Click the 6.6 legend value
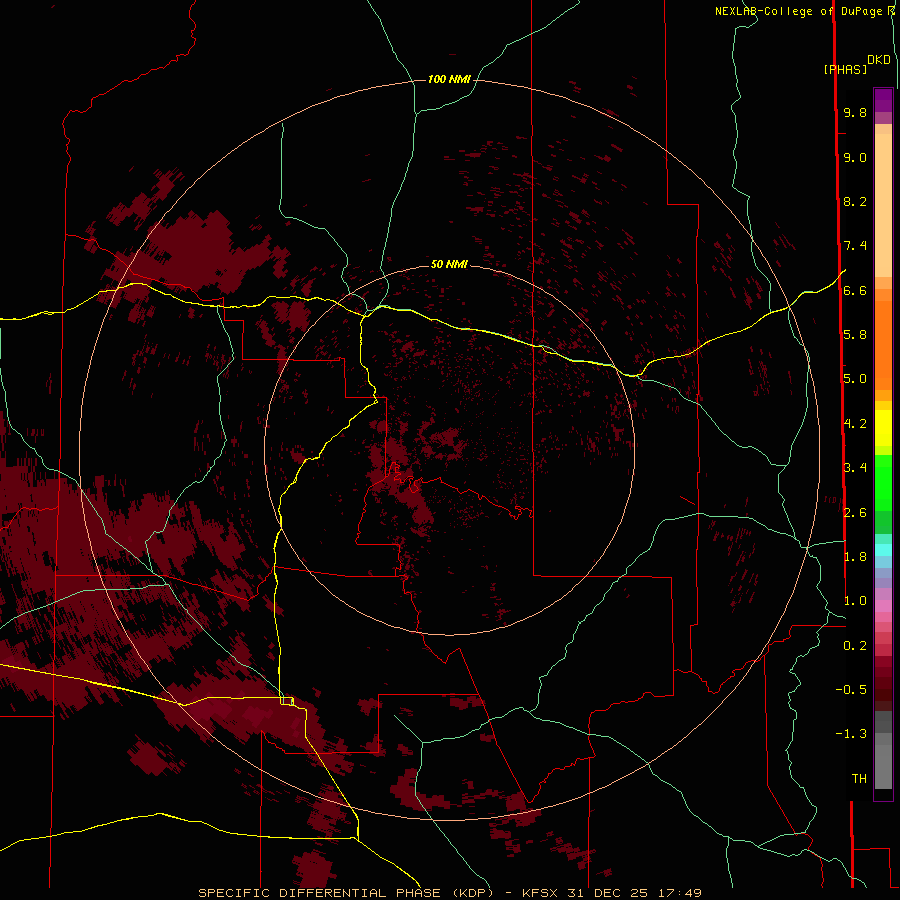 click(855, 290)
